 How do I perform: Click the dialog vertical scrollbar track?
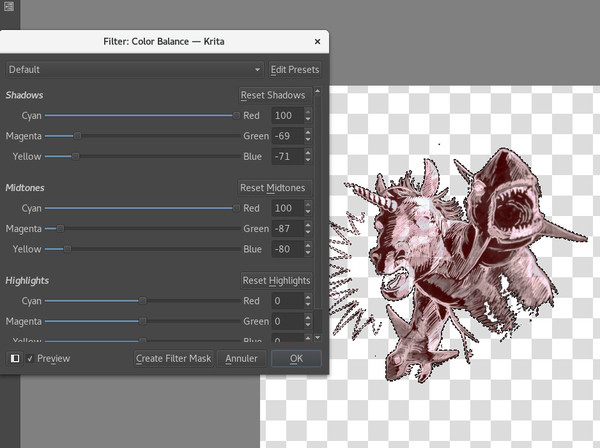coord(318,214)
